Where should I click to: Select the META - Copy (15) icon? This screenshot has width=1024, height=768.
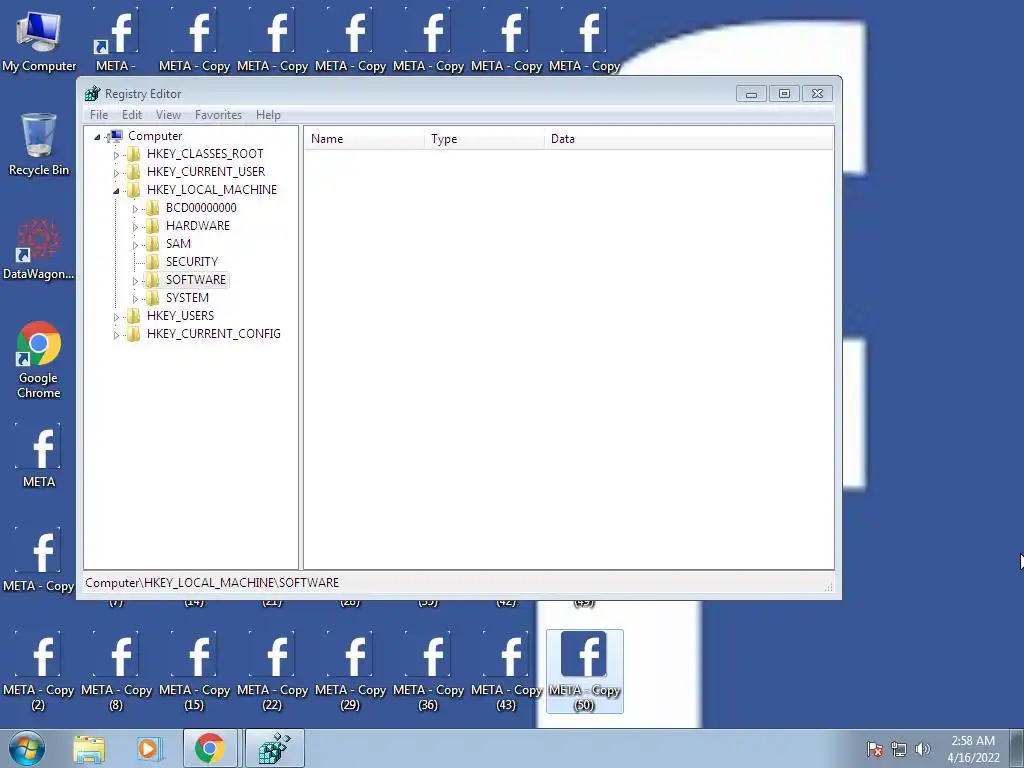(195, 671)
